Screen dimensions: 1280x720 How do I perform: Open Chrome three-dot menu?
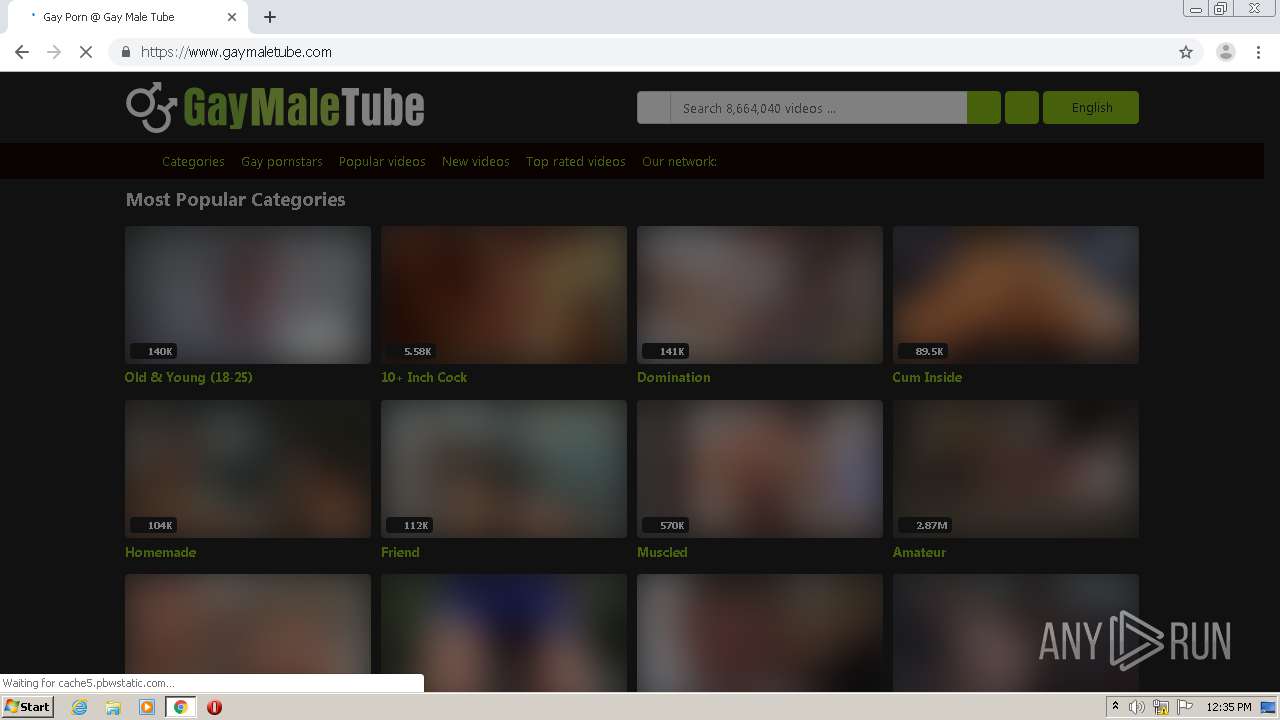point(1258,52)
